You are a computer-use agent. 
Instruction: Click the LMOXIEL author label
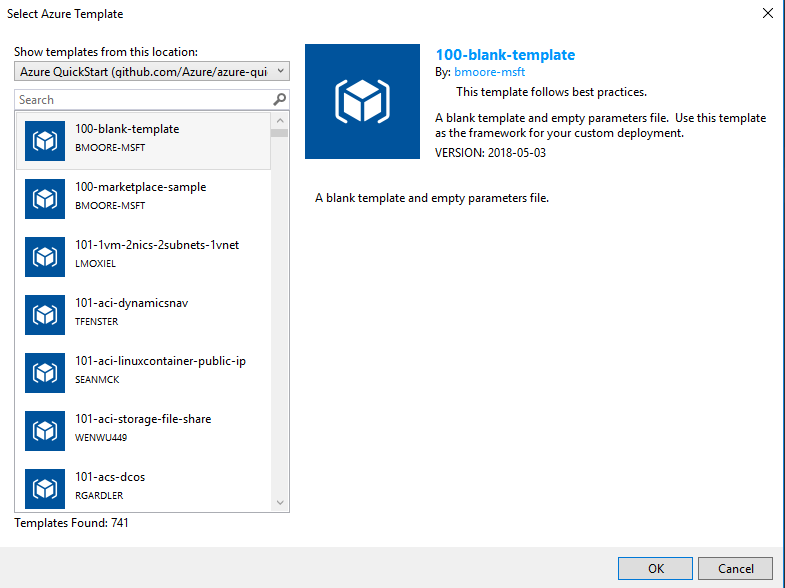pos(95,264)
